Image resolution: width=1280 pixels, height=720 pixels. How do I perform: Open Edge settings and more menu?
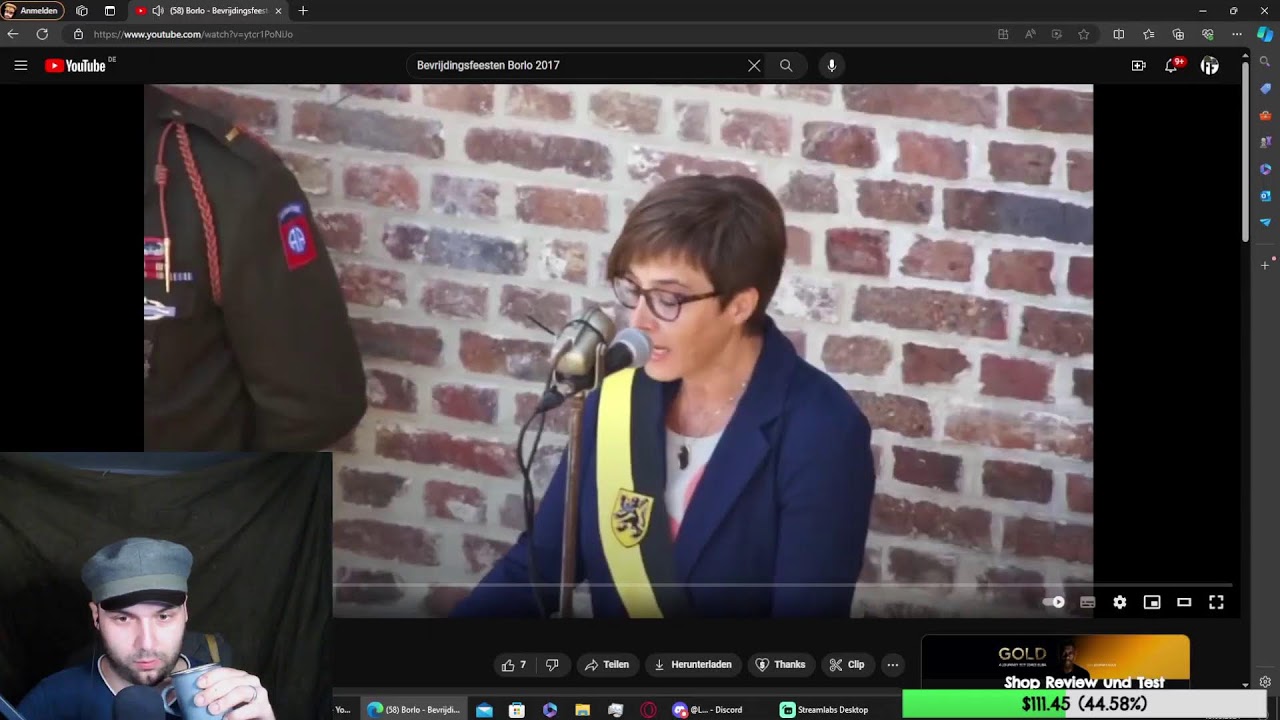[1237, 34]
